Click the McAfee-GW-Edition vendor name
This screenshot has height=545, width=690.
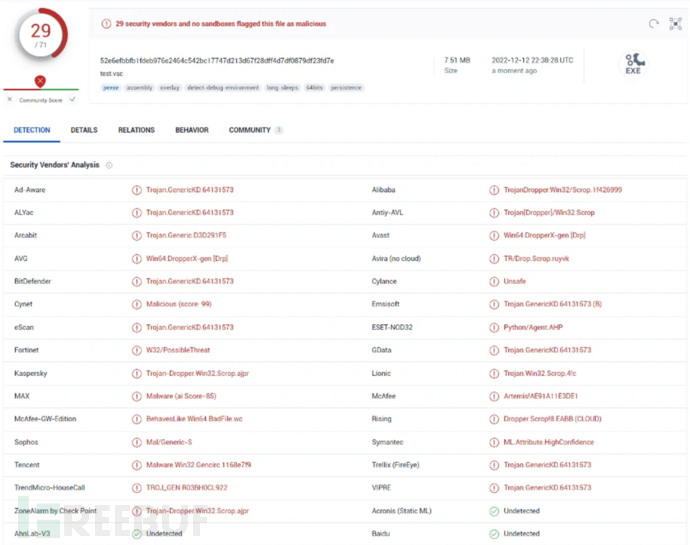(45, 419)
